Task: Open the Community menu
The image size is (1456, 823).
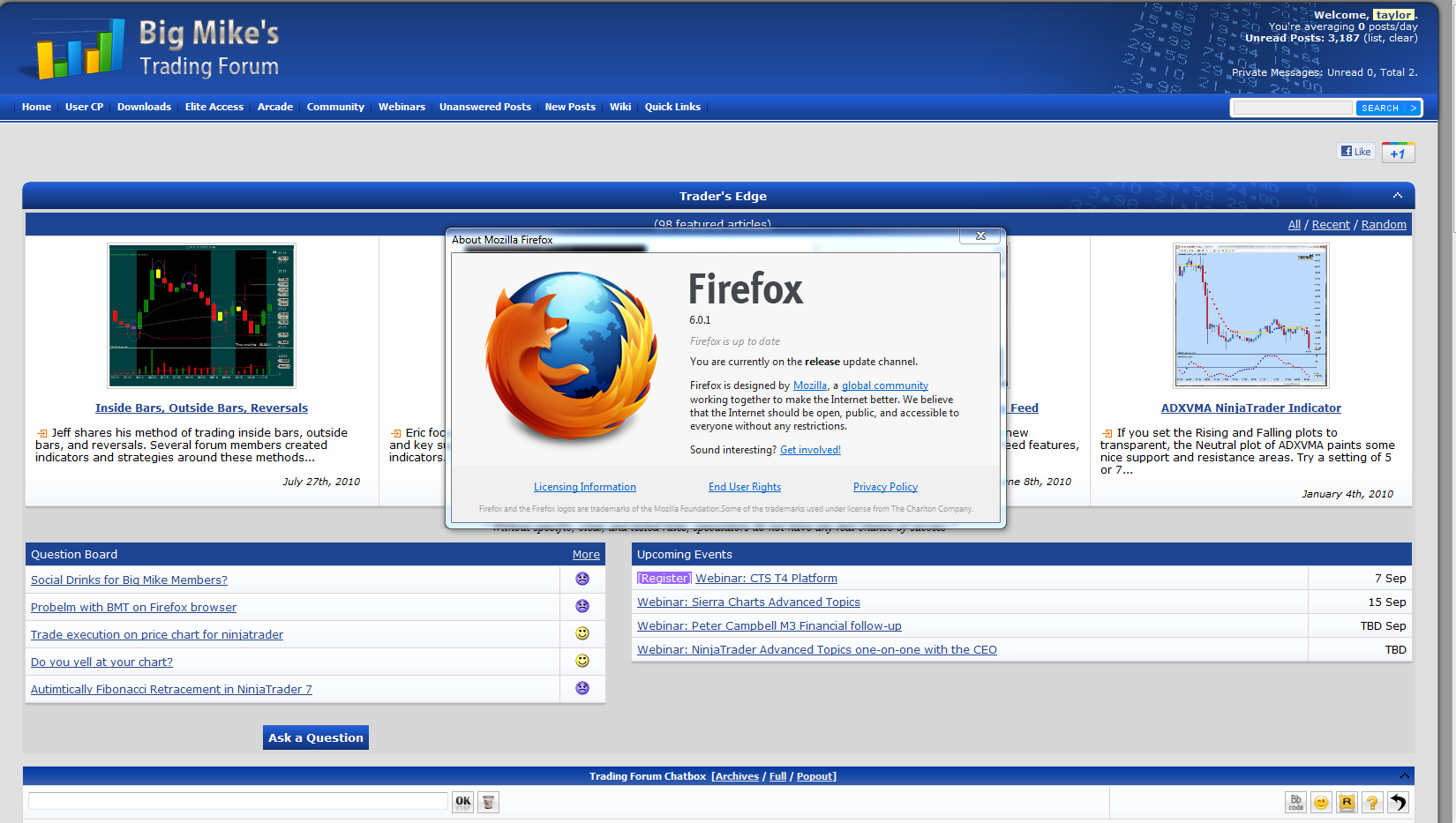Action: (335, 107)
